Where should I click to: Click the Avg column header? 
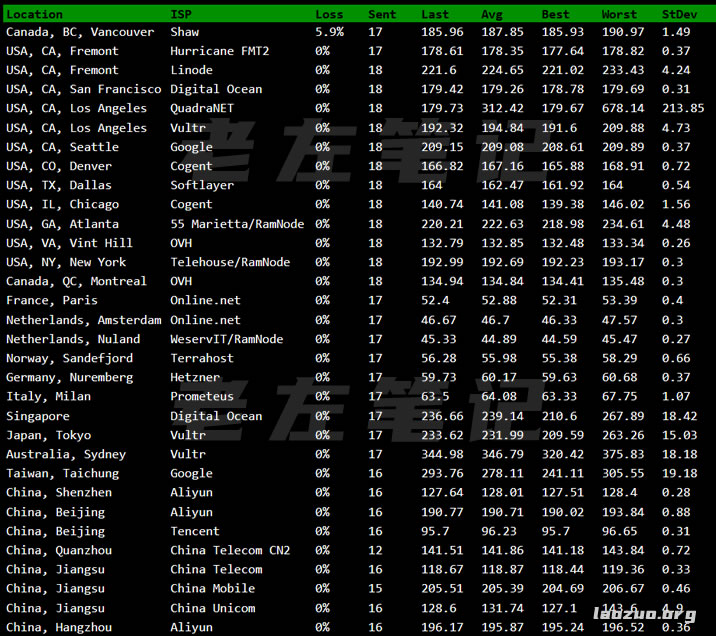pyautogui.click(x=492, y=15)
